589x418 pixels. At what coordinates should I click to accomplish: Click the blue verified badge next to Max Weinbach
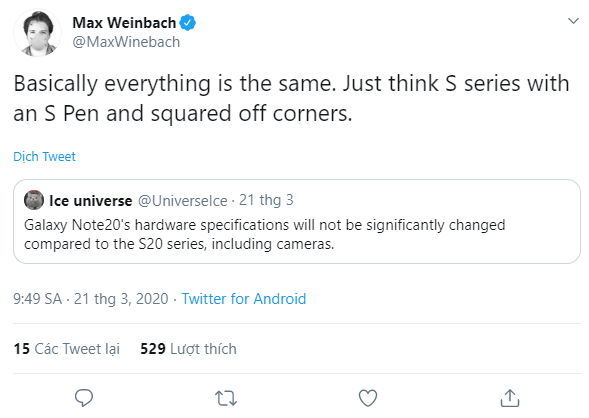pyautogui.click(x=187, y=23)
